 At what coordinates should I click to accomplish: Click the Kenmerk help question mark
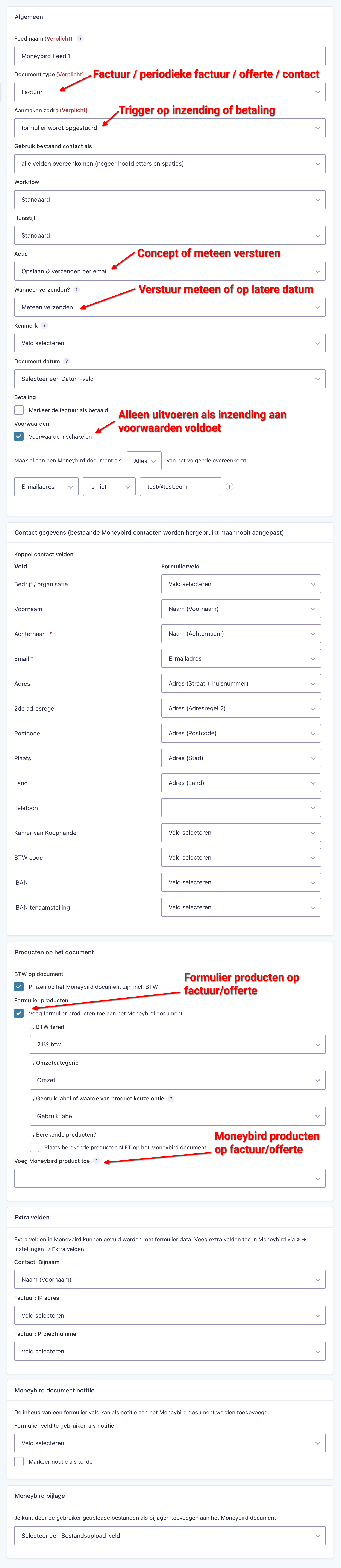click(44, 326)
